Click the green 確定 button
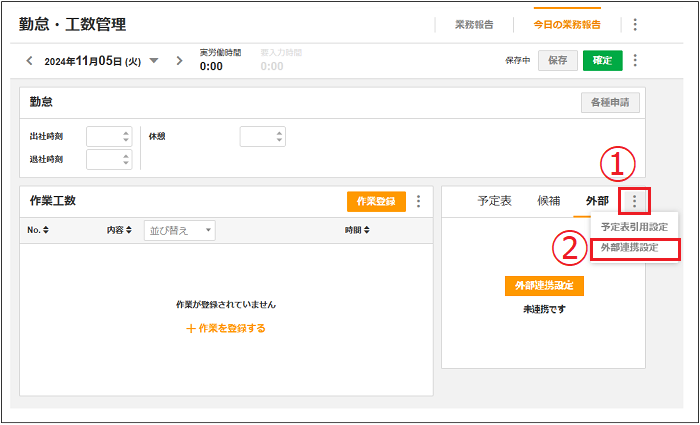The image size is (700, 425). [x=603, y=61]
